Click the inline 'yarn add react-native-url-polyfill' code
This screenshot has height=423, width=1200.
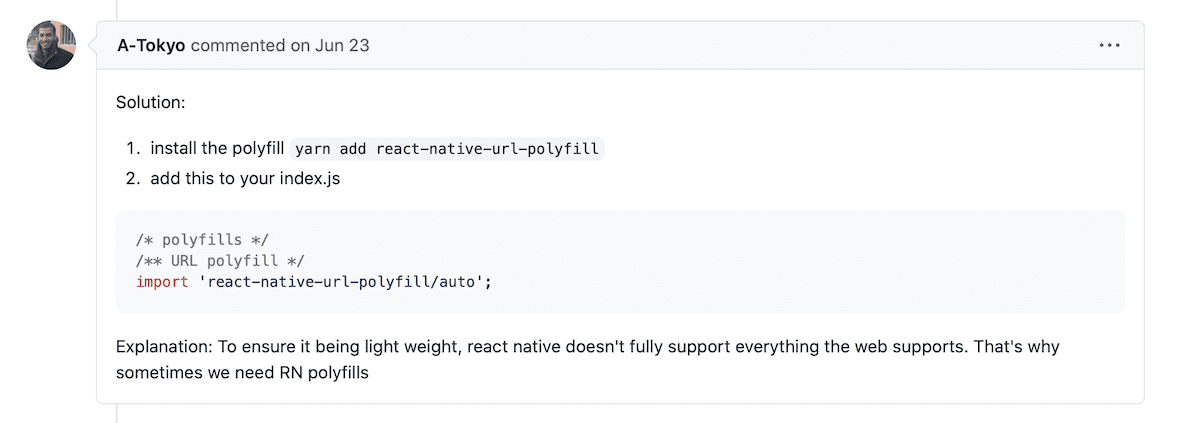click(448, 149)
